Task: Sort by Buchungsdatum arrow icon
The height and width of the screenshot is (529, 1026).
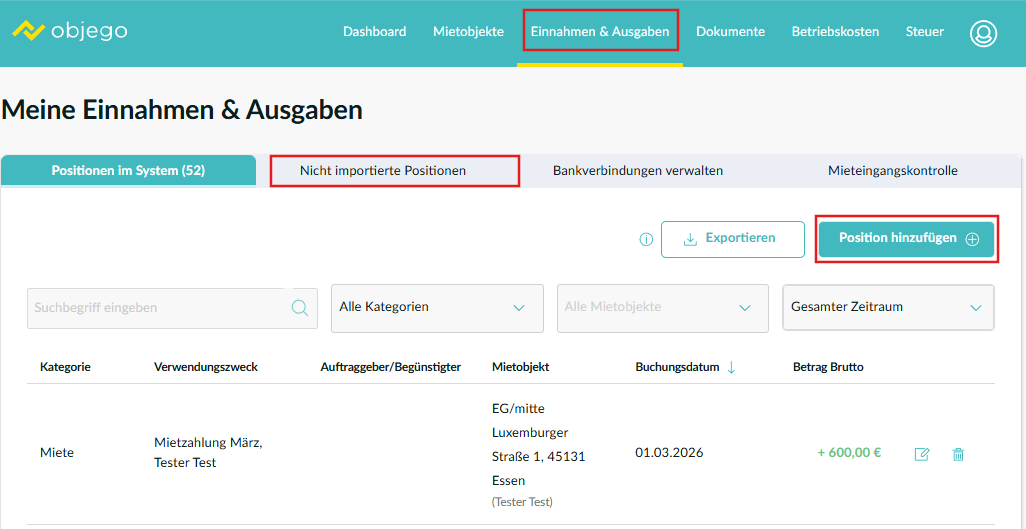Action: click(x=731, y=367)
